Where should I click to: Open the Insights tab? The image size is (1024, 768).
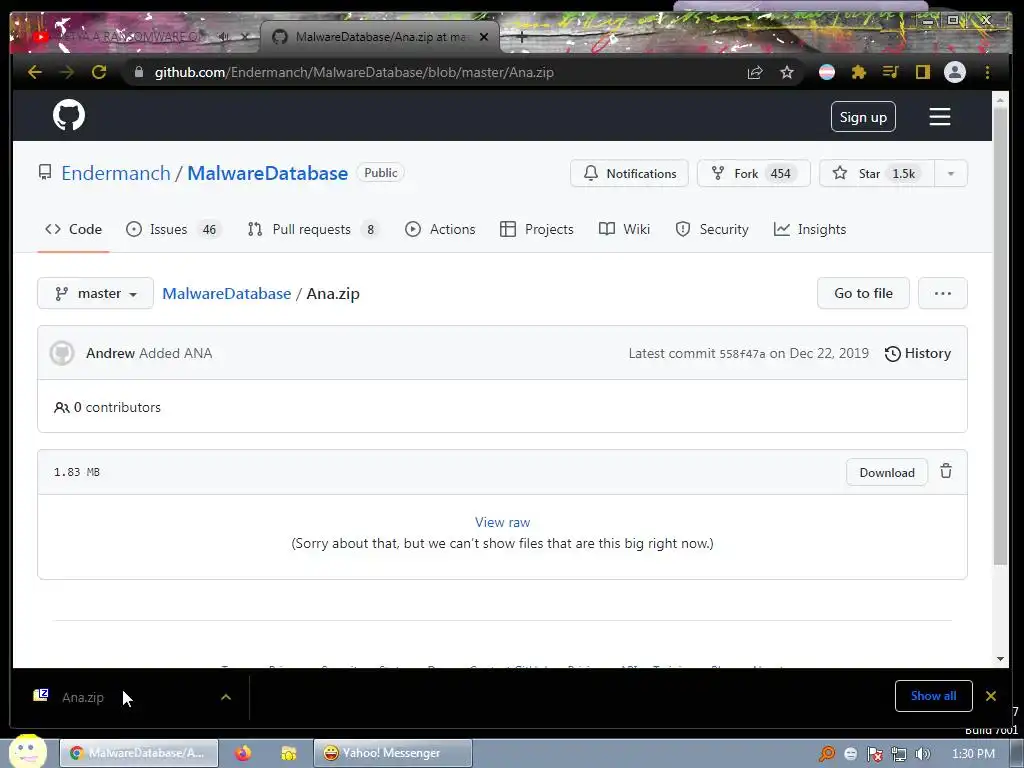pos(810,229)
